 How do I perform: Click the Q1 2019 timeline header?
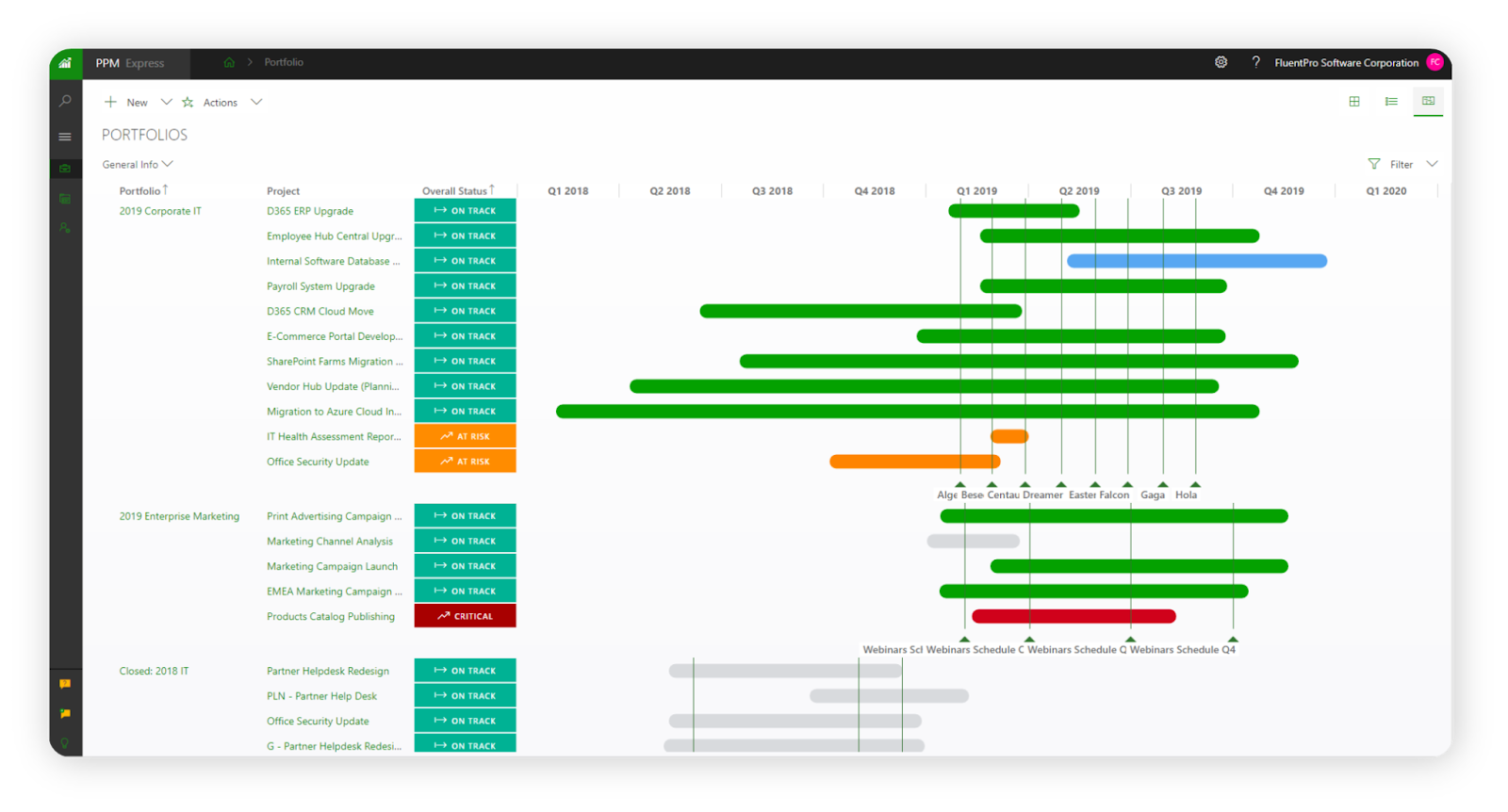click(976, 191)
